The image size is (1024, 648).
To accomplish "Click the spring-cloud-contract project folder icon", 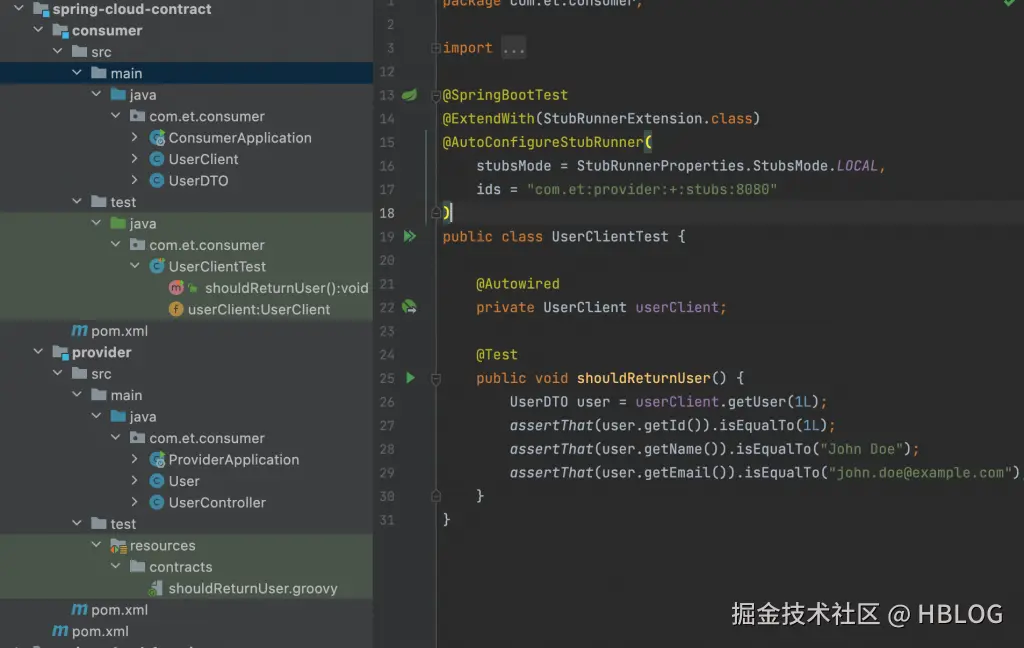I will pos(41,9).
